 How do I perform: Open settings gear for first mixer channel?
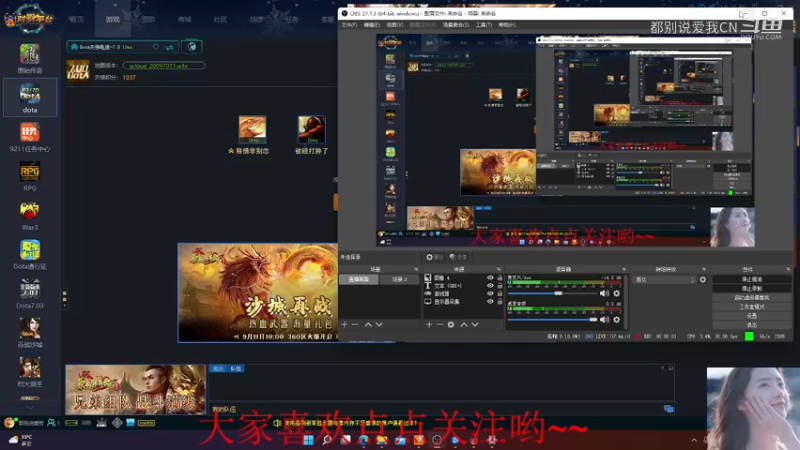(616, 293)
